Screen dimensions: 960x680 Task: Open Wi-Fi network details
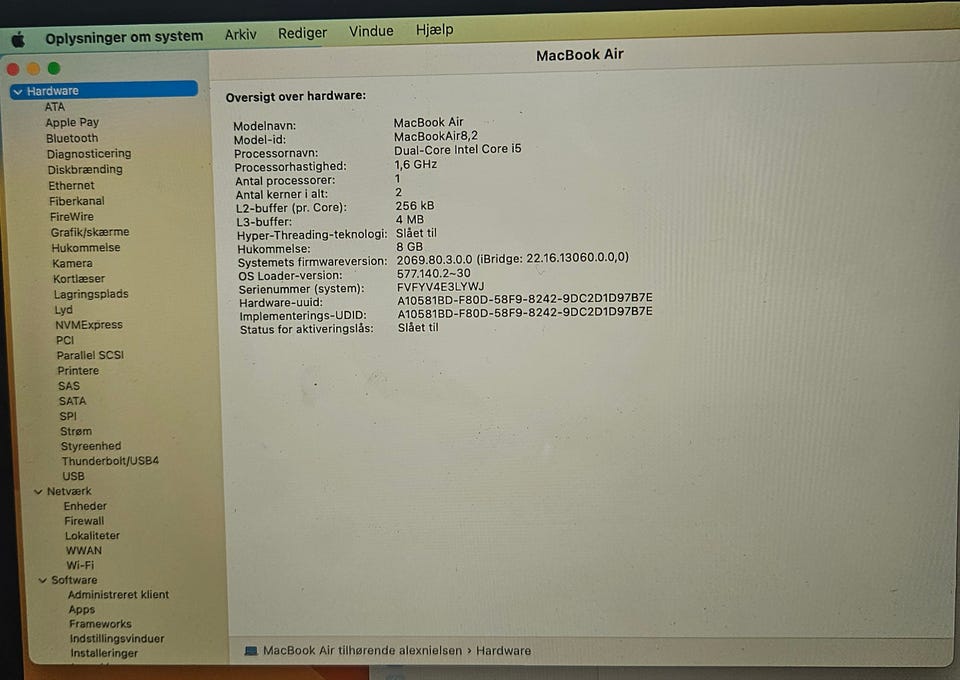click(80, 565)
